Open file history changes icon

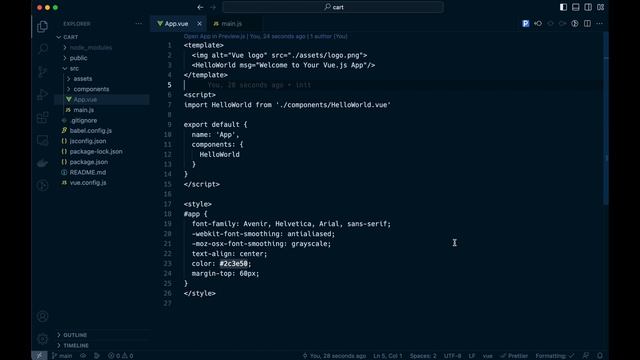(x=538, y=24)
